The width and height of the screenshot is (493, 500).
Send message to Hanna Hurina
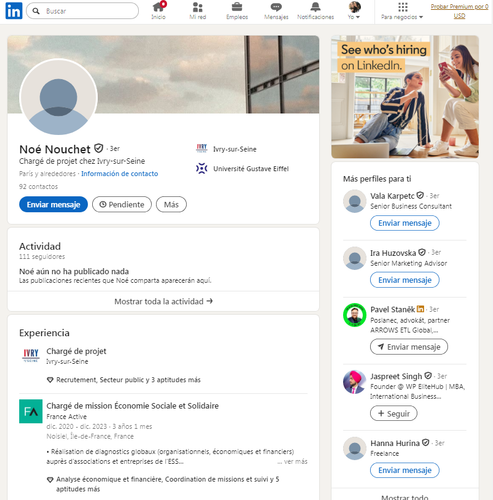tap(405, 470)
